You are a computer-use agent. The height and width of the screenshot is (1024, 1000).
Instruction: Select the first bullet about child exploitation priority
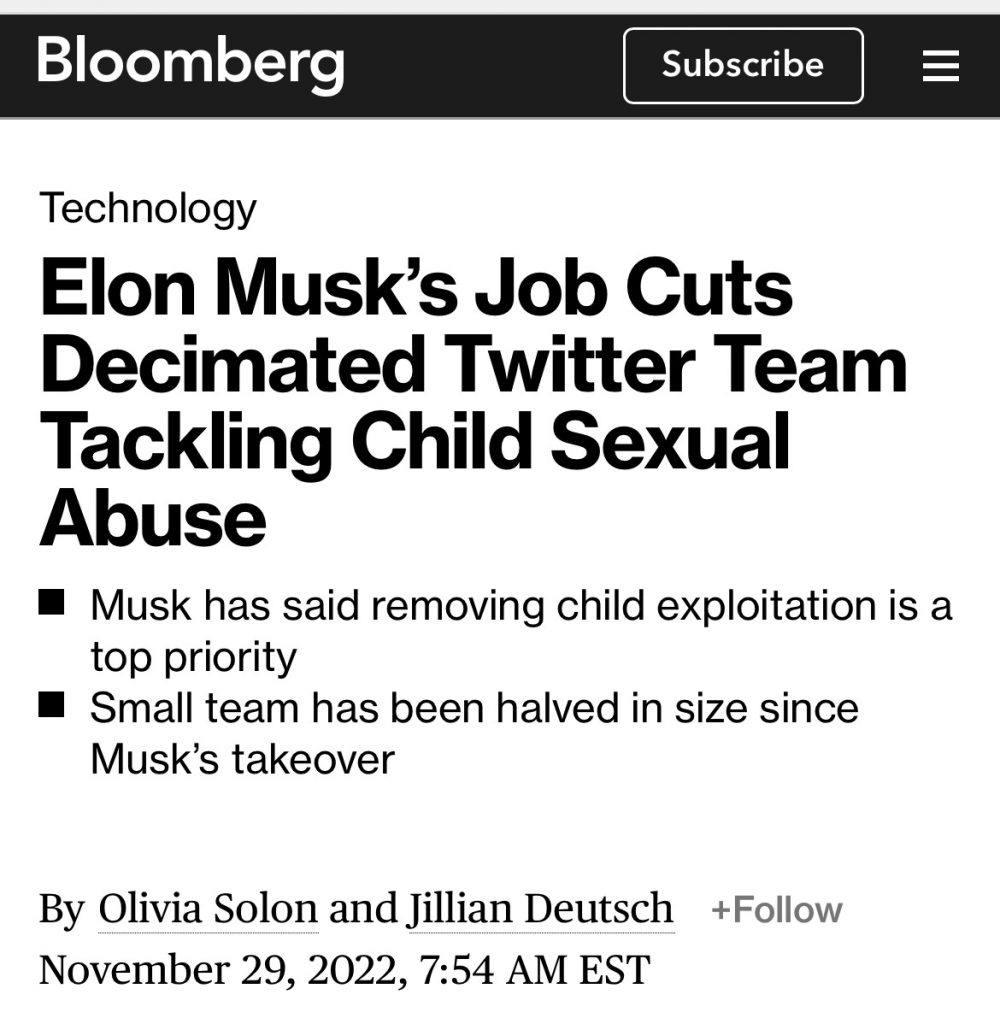click(x=520, y=628)
